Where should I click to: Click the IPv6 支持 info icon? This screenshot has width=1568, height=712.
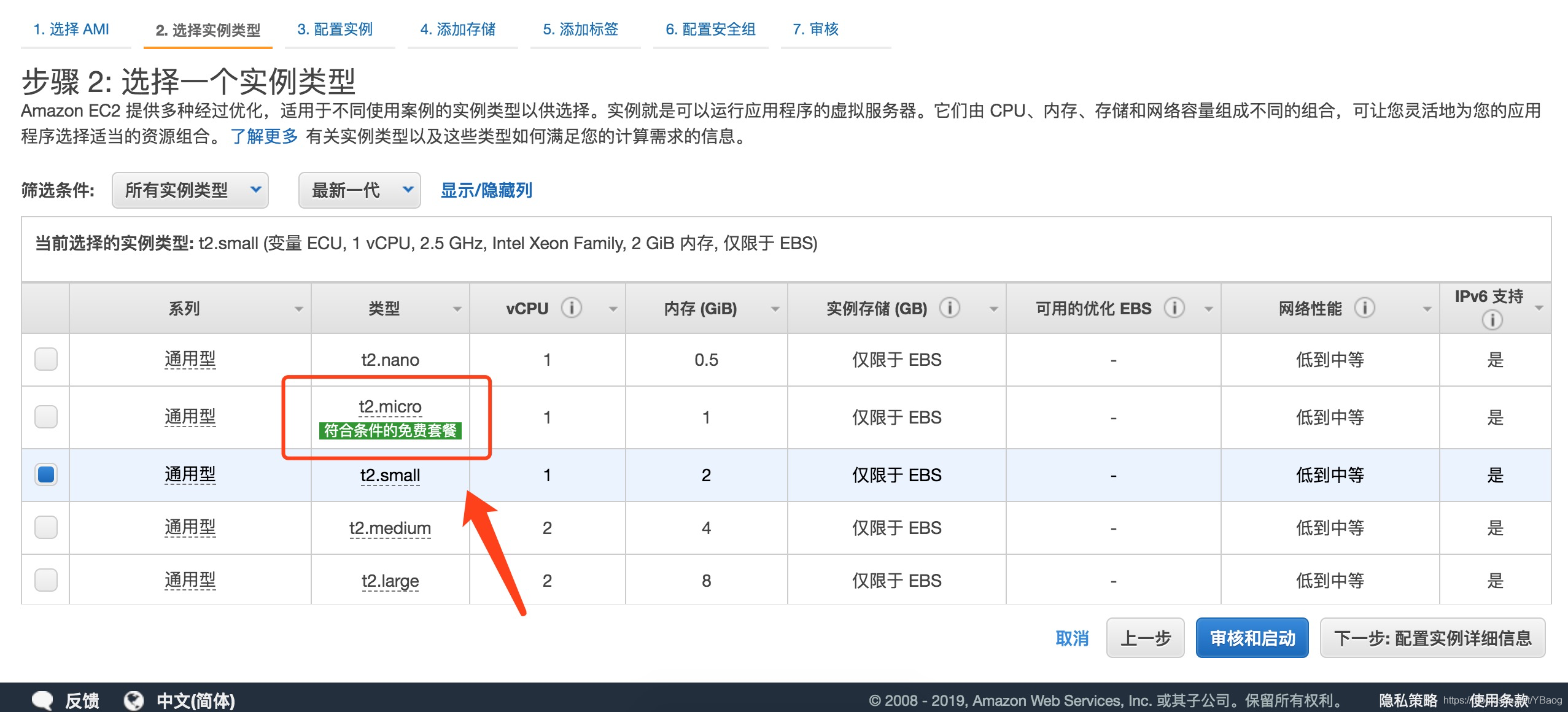click(x=1492, y=320)
